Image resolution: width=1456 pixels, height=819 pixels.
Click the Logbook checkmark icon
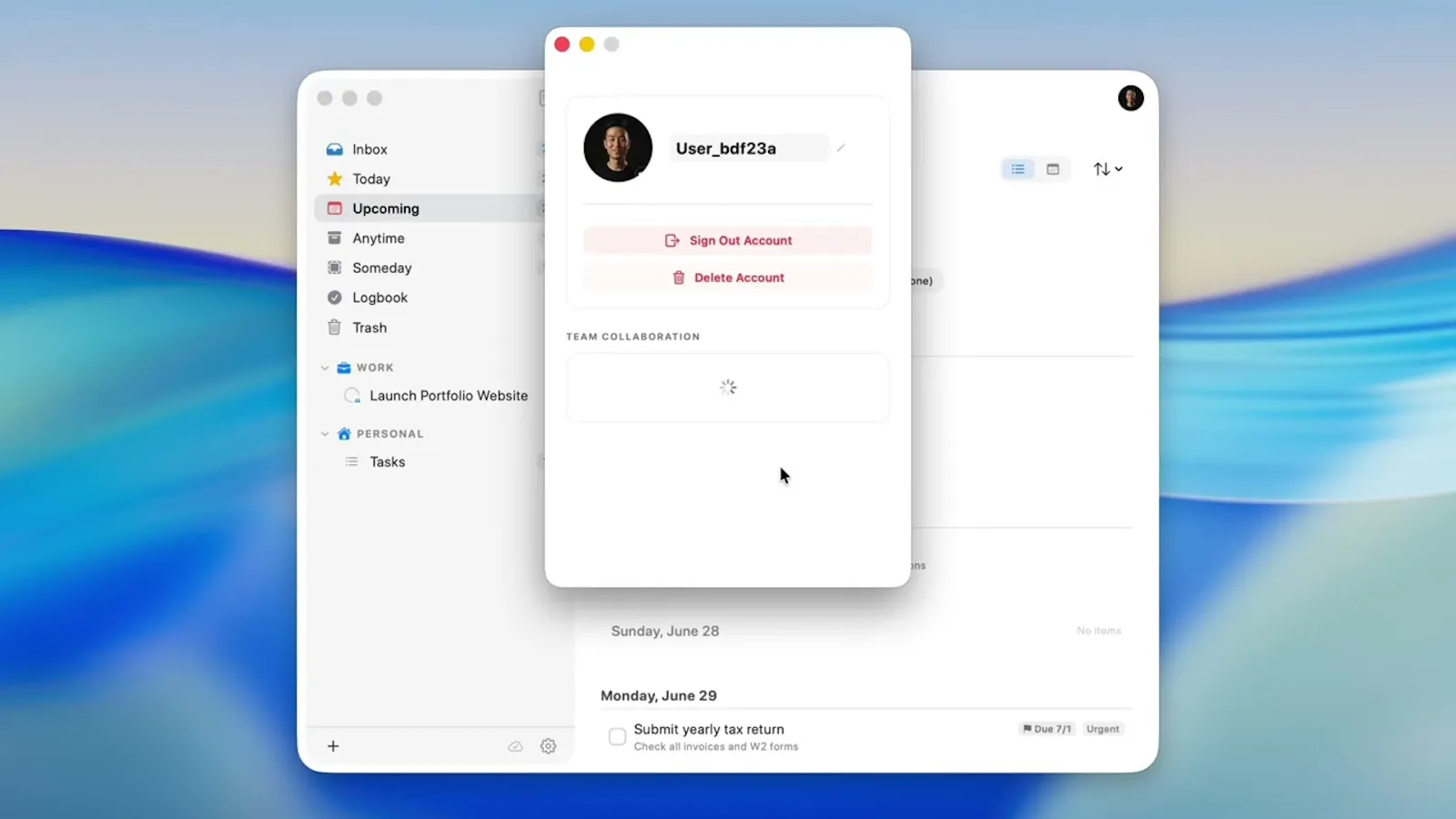[x=334, y=298]
